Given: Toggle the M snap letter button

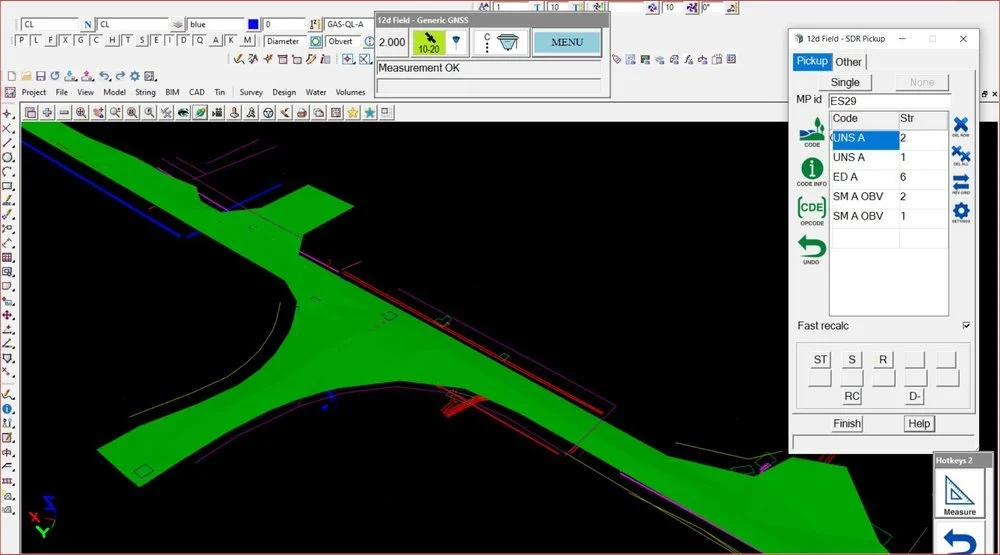Looking at the screenshot, I should [248, 40].
